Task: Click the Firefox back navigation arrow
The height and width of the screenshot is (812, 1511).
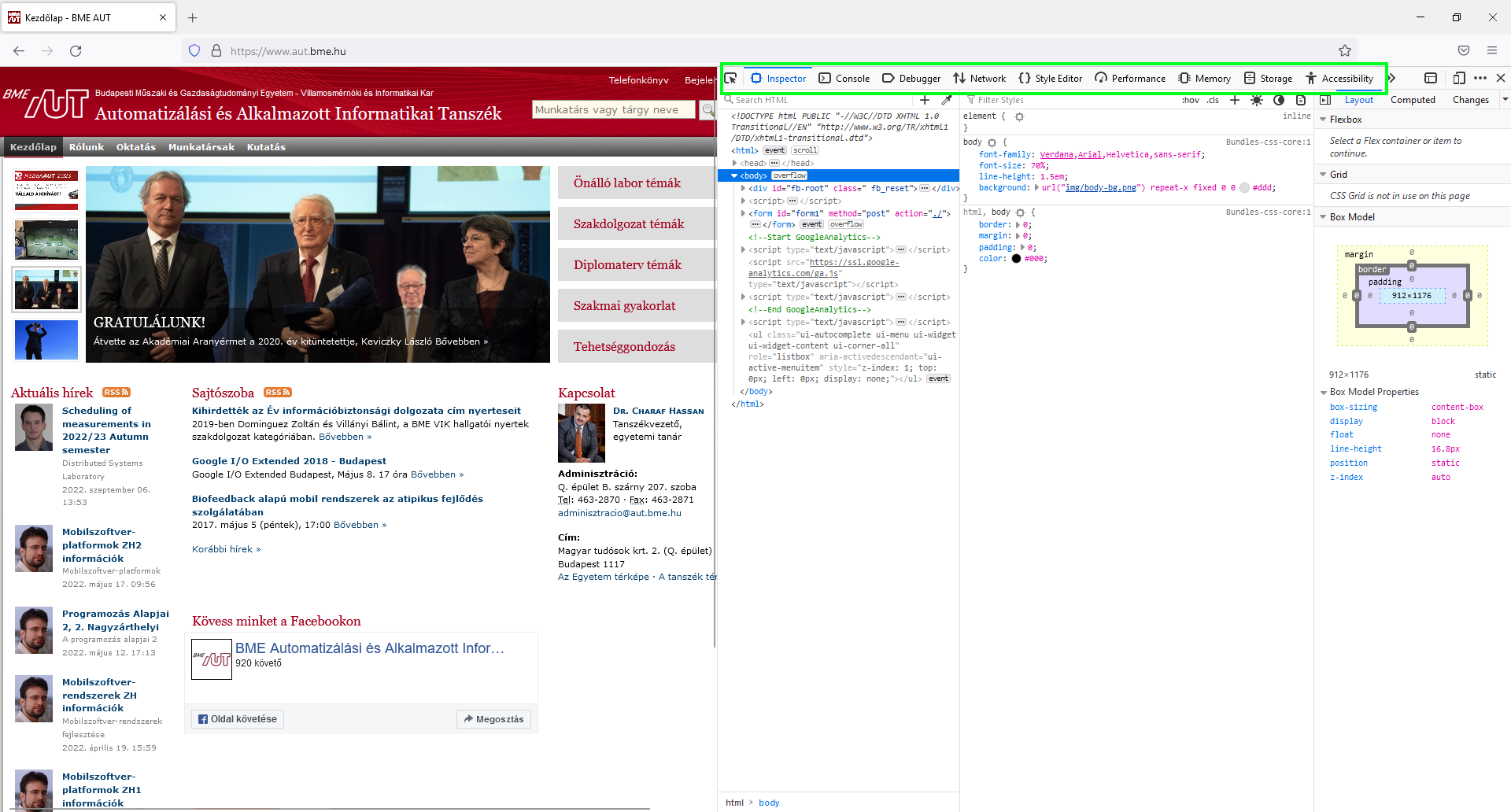Action: pos(19,50)
